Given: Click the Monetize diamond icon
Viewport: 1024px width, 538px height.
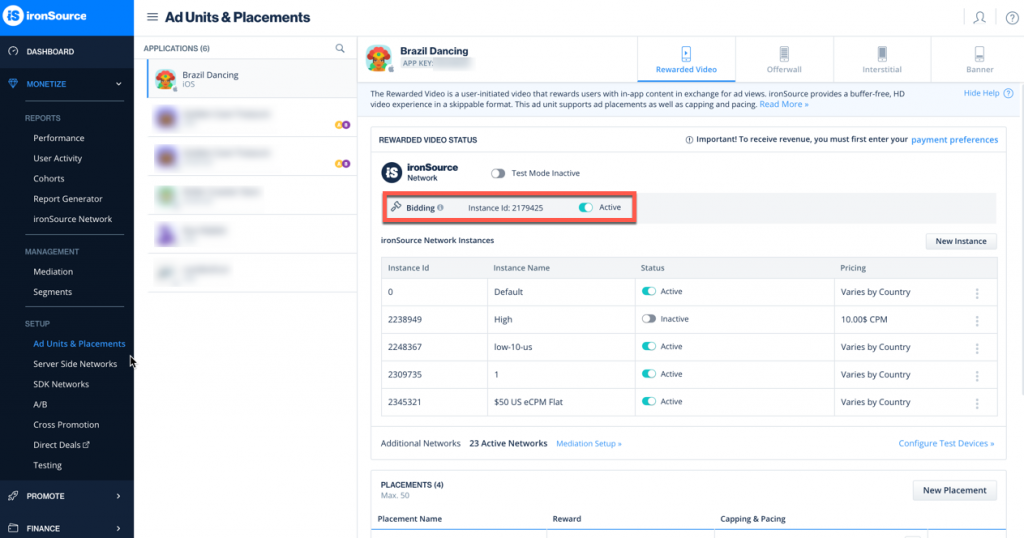Looking at the screenshot, I should tap(13, 84).
